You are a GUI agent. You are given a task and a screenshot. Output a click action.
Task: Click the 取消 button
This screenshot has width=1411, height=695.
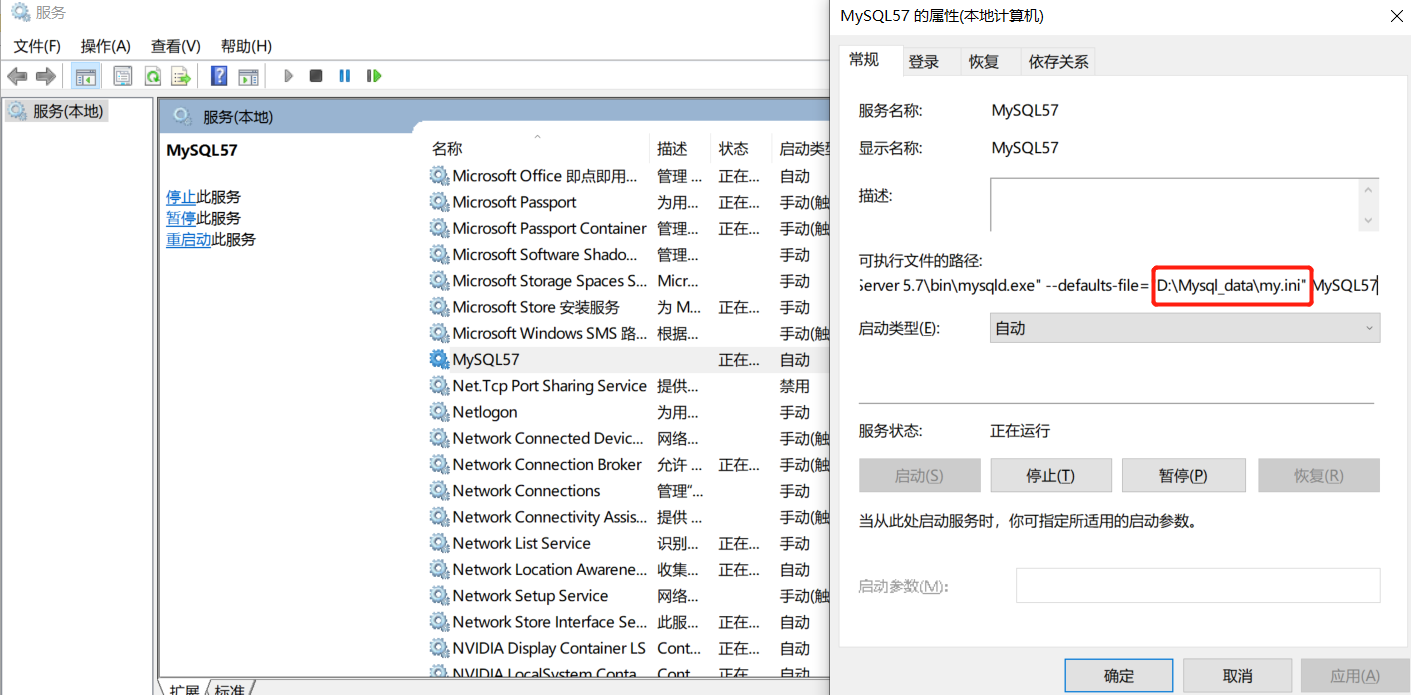click(x=1238, y=676)
